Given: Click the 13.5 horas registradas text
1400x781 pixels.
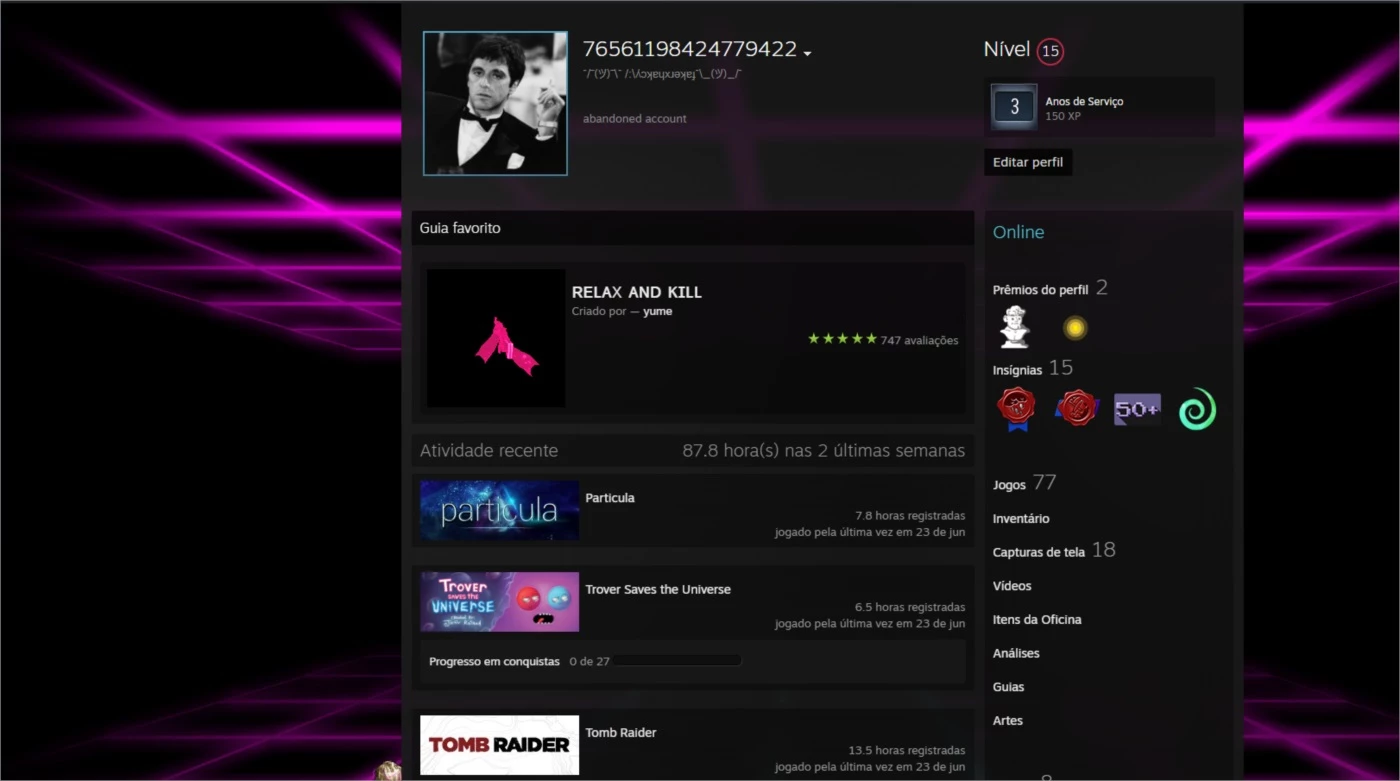Looking at the screenshot, I should pyautogui.click(x=907, y=750).
